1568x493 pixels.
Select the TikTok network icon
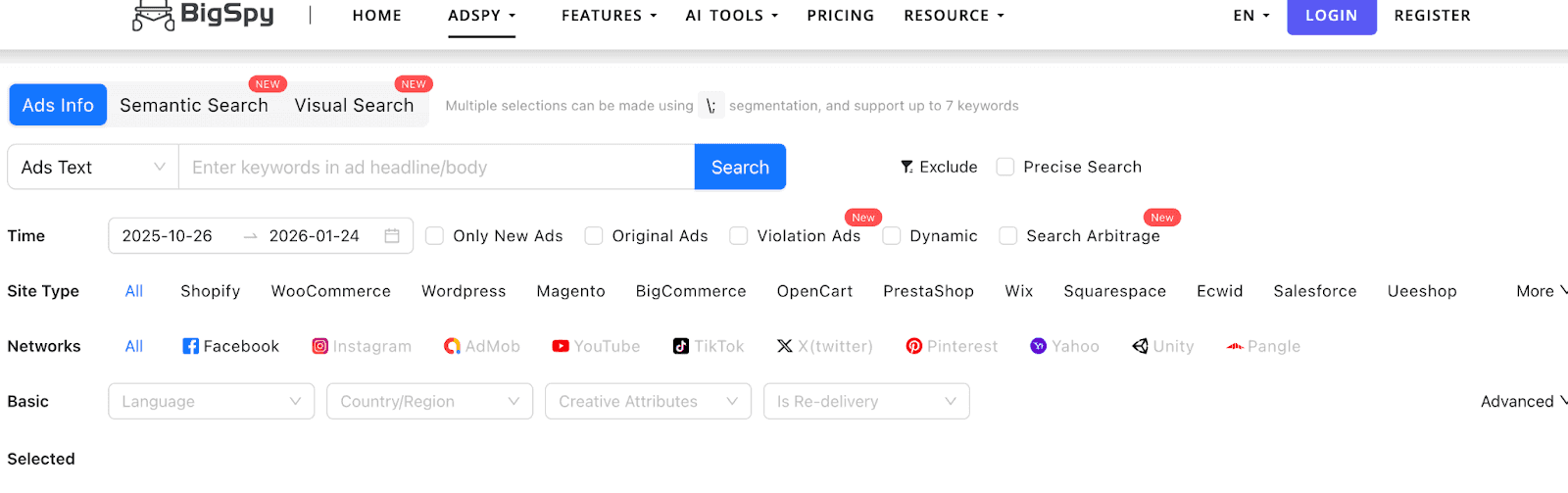681,346
